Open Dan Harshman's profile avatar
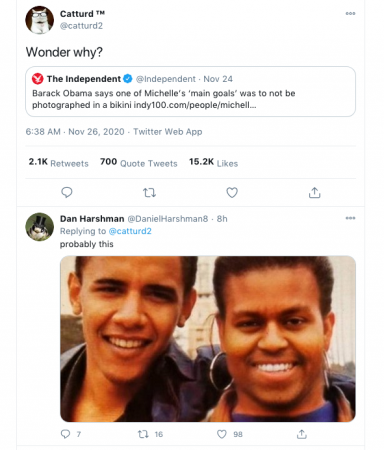This screenshot has height=450, width=384. [x=40, y=227]
